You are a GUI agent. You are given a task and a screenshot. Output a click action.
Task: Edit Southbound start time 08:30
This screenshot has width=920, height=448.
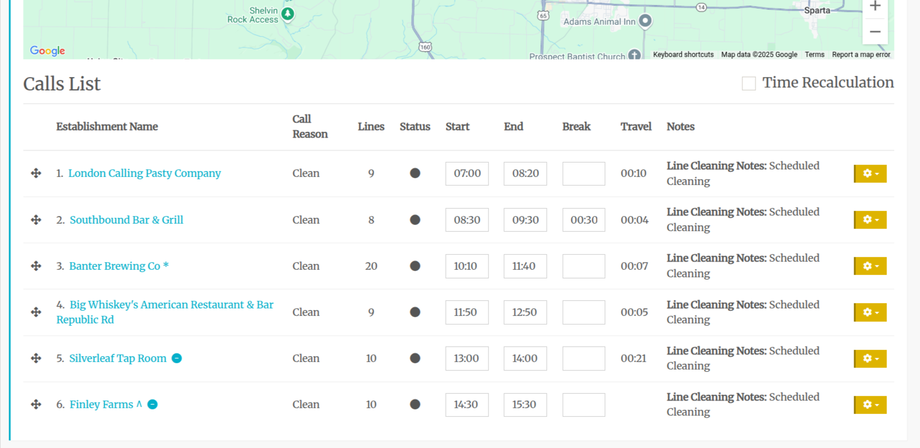coord(467,220)
